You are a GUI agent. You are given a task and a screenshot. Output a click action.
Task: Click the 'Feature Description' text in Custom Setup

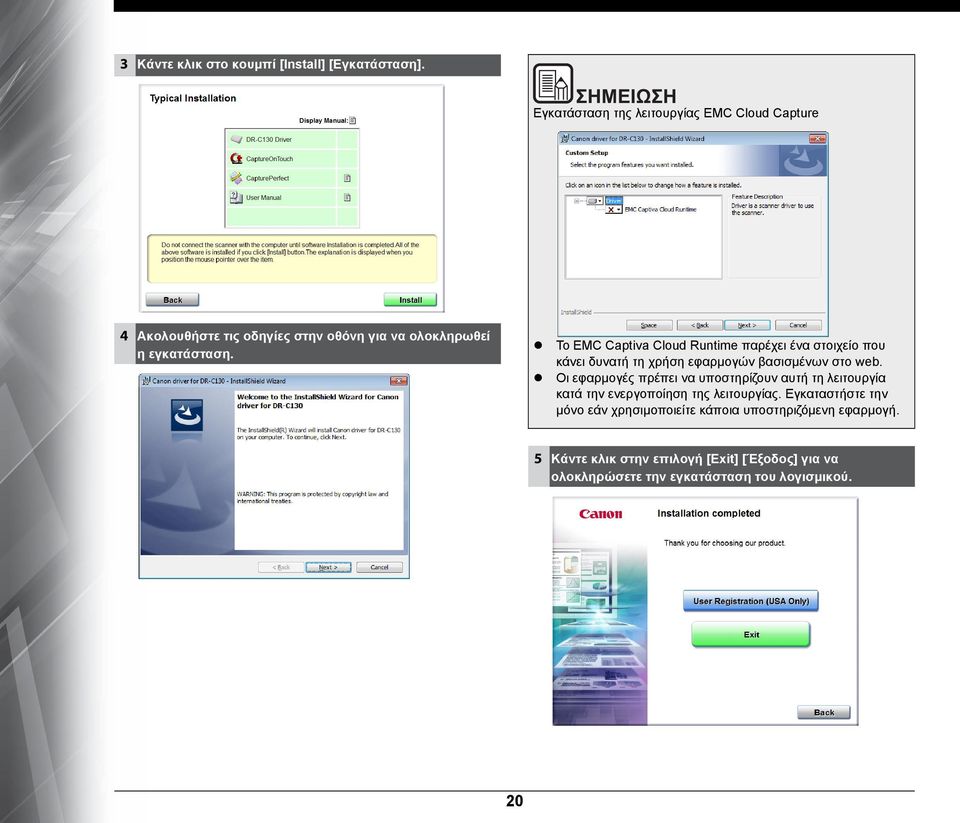pyautogui.click(x=757, y=197)
